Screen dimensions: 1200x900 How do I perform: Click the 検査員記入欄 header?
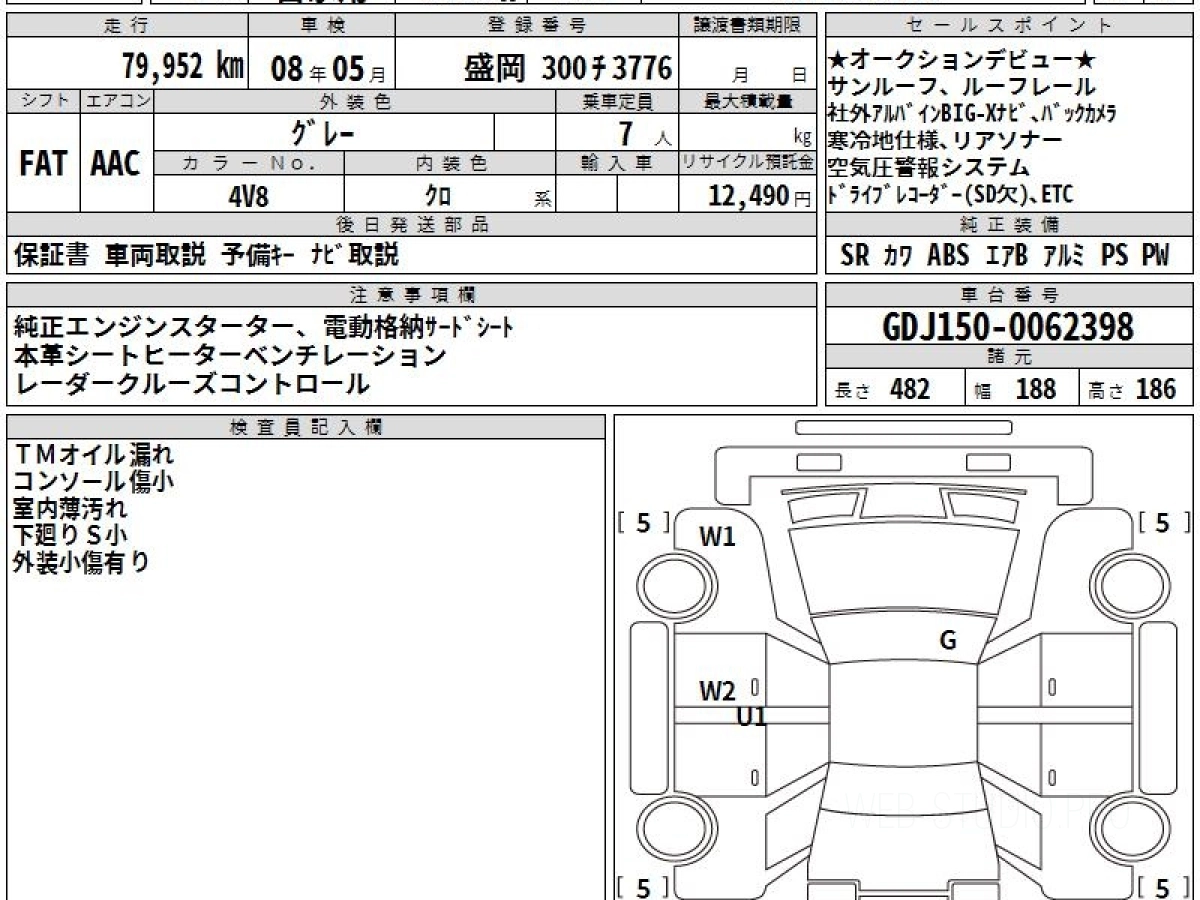[305, 427]
